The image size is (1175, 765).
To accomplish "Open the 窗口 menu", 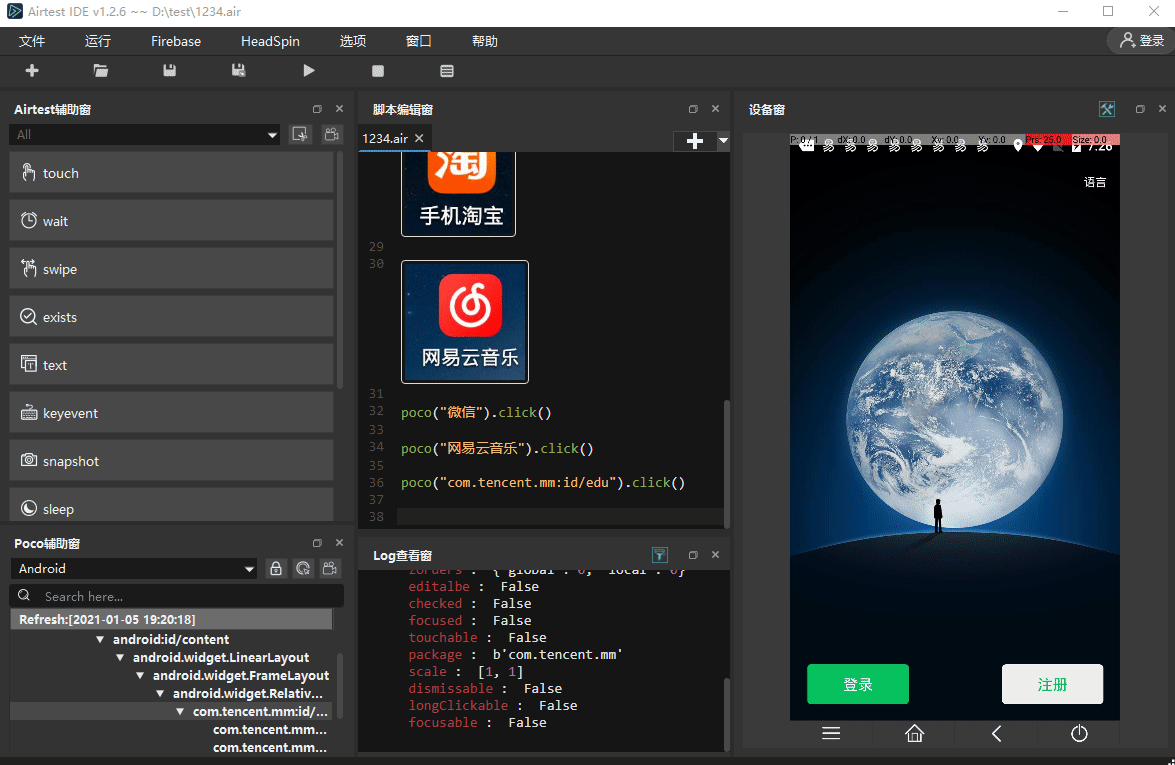I will (419, 41).
